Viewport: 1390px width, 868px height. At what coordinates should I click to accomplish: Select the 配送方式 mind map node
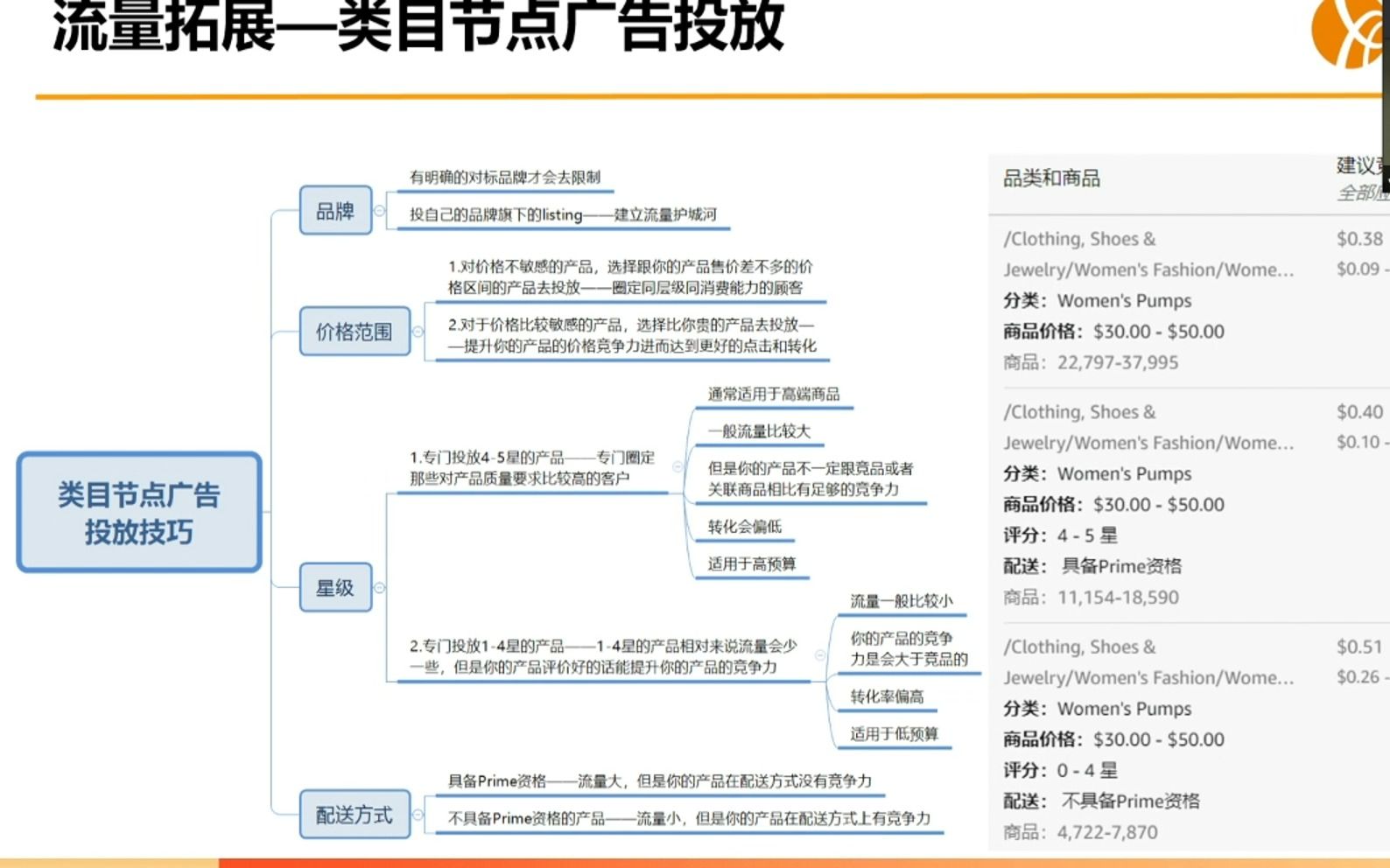pyautogui.click(x=355, y=815)
